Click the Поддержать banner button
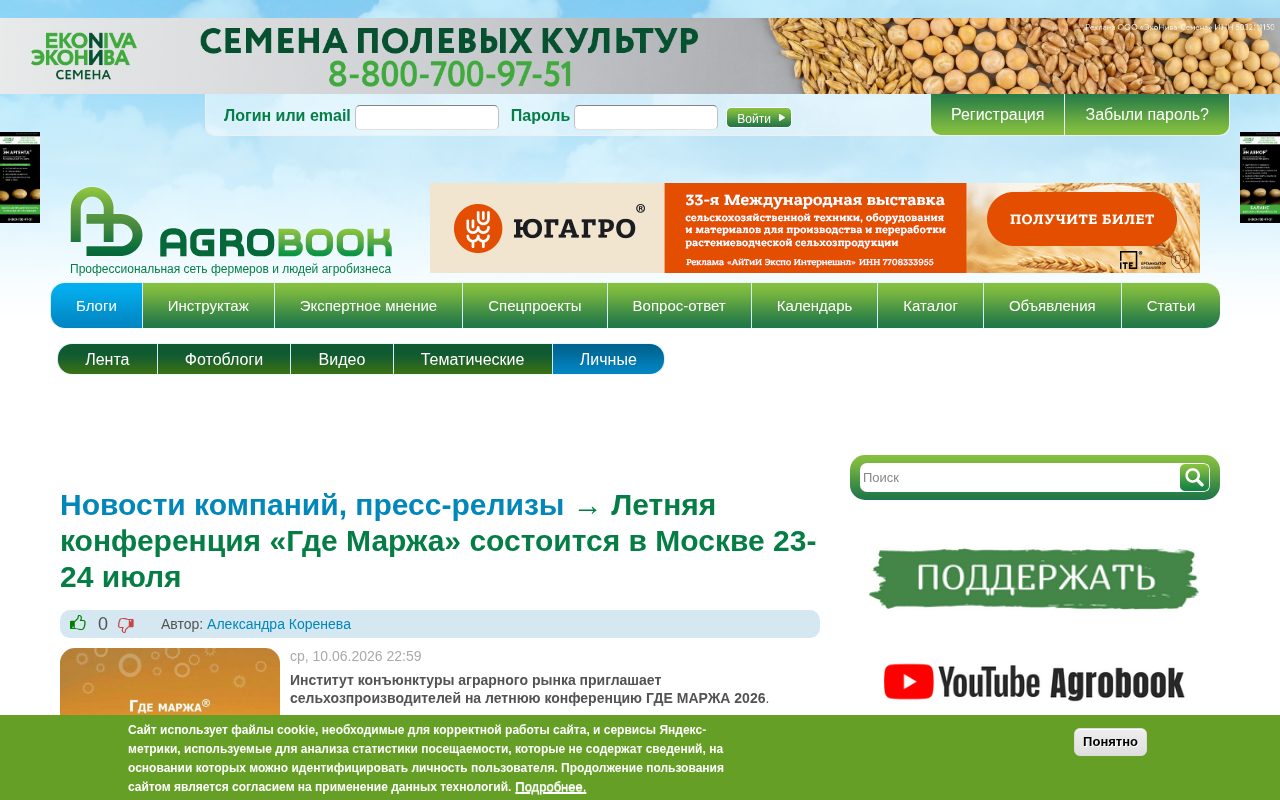 coord(1034,579)
